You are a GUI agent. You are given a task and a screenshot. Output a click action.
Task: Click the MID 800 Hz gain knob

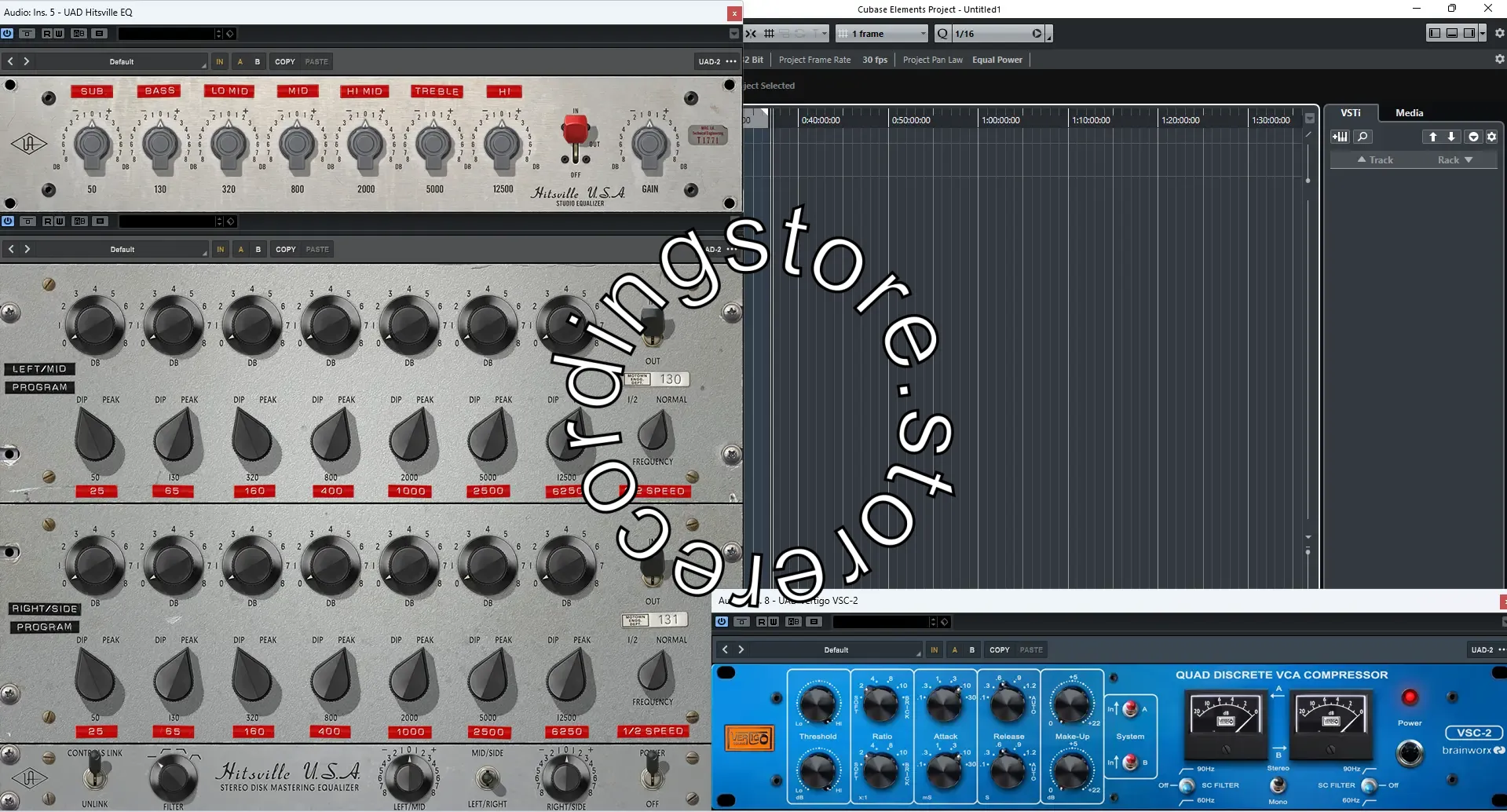(x=298, y=144)
